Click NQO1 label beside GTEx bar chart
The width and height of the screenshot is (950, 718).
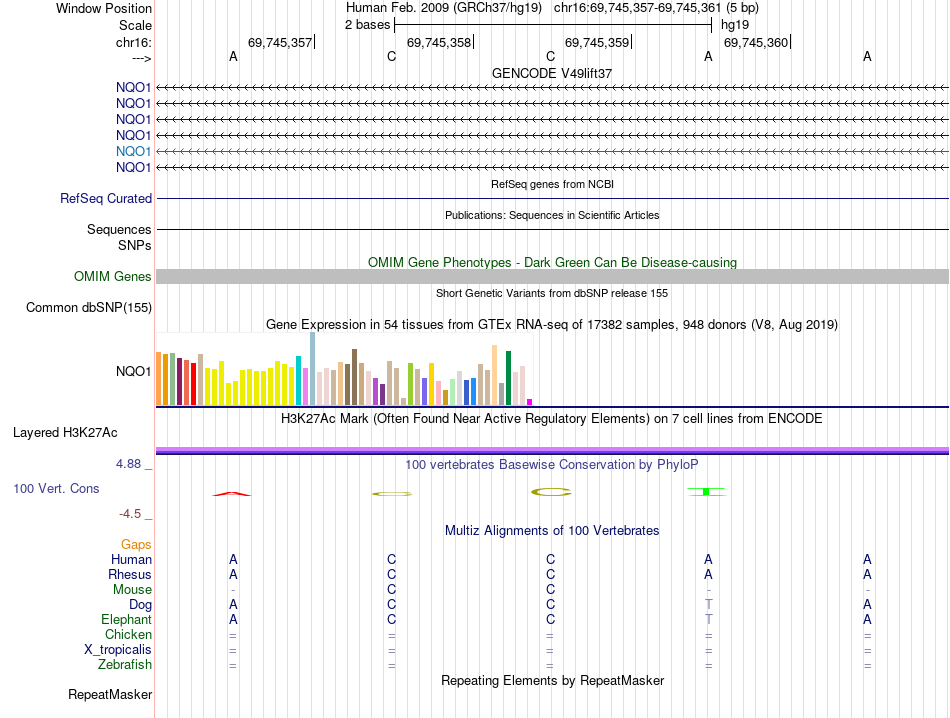133,371
